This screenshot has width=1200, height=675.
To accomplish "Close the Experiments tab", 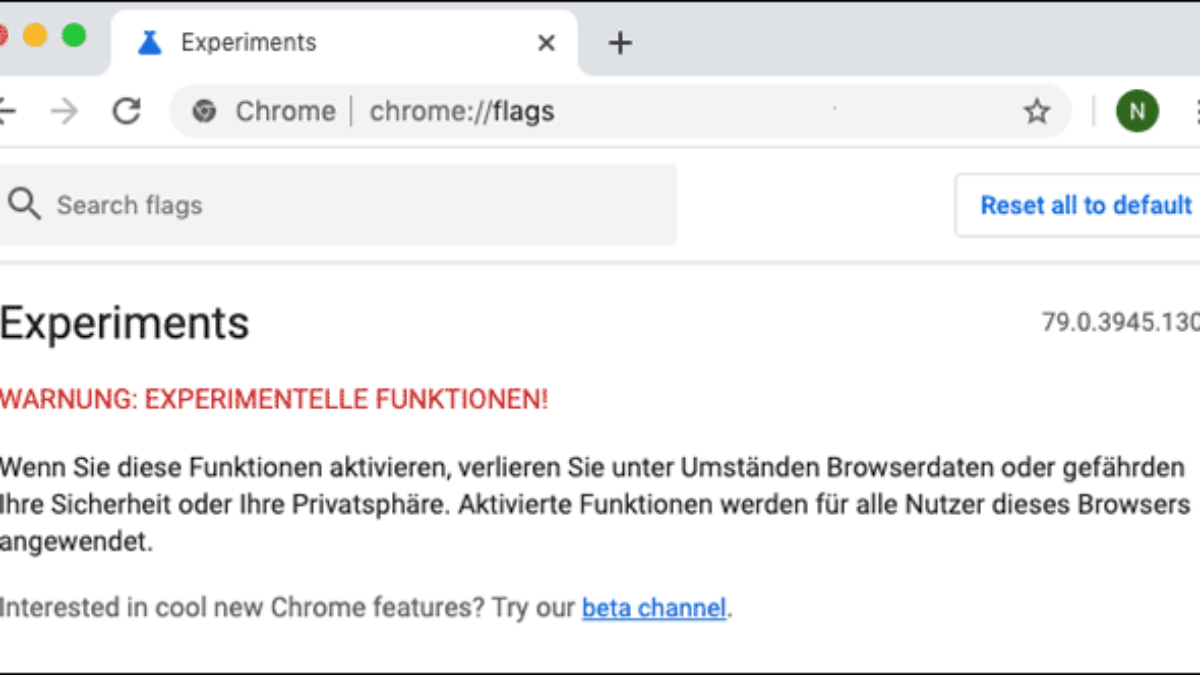I will click(x=546, y=43).
